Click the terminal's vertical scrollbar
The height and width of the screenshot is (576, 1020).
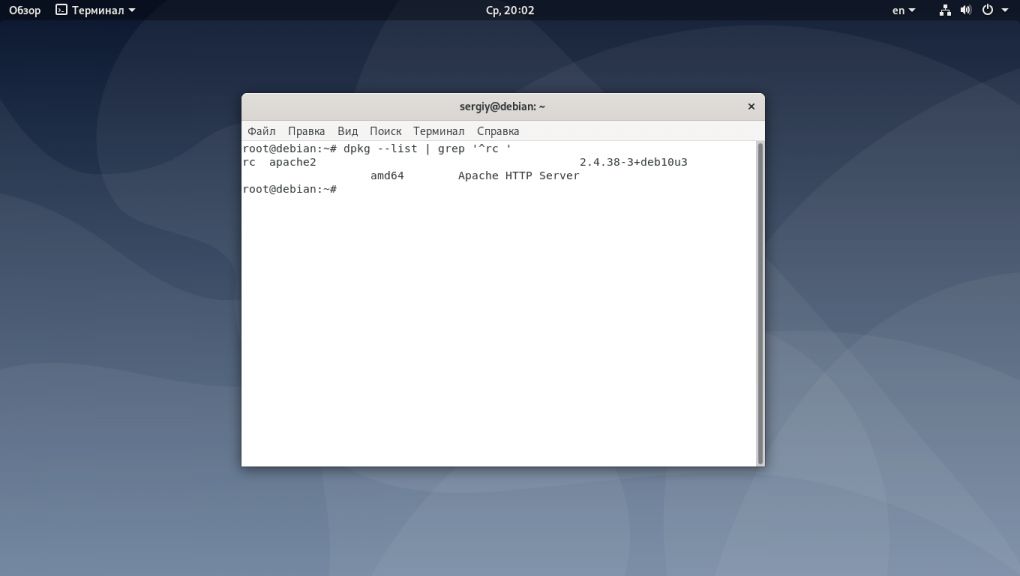760,300
